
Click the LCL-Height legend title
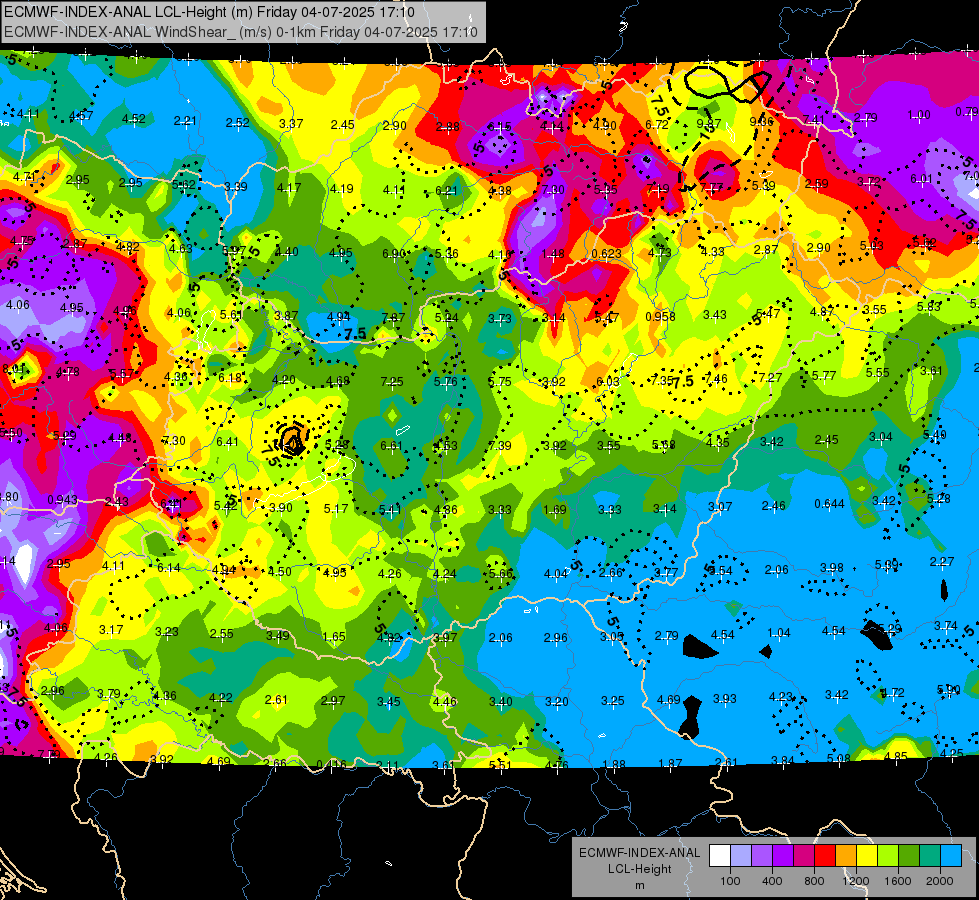pyautogui.click(x=639, y=869)
